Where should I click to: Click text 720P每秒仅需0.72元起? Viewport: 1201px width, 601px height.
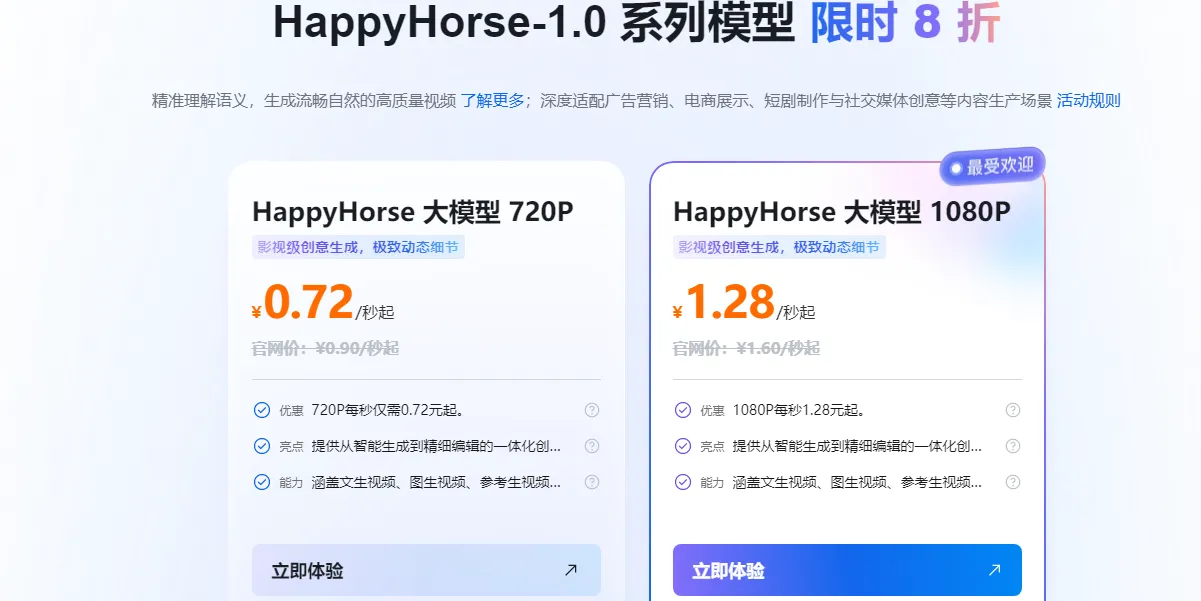point(388,410)
